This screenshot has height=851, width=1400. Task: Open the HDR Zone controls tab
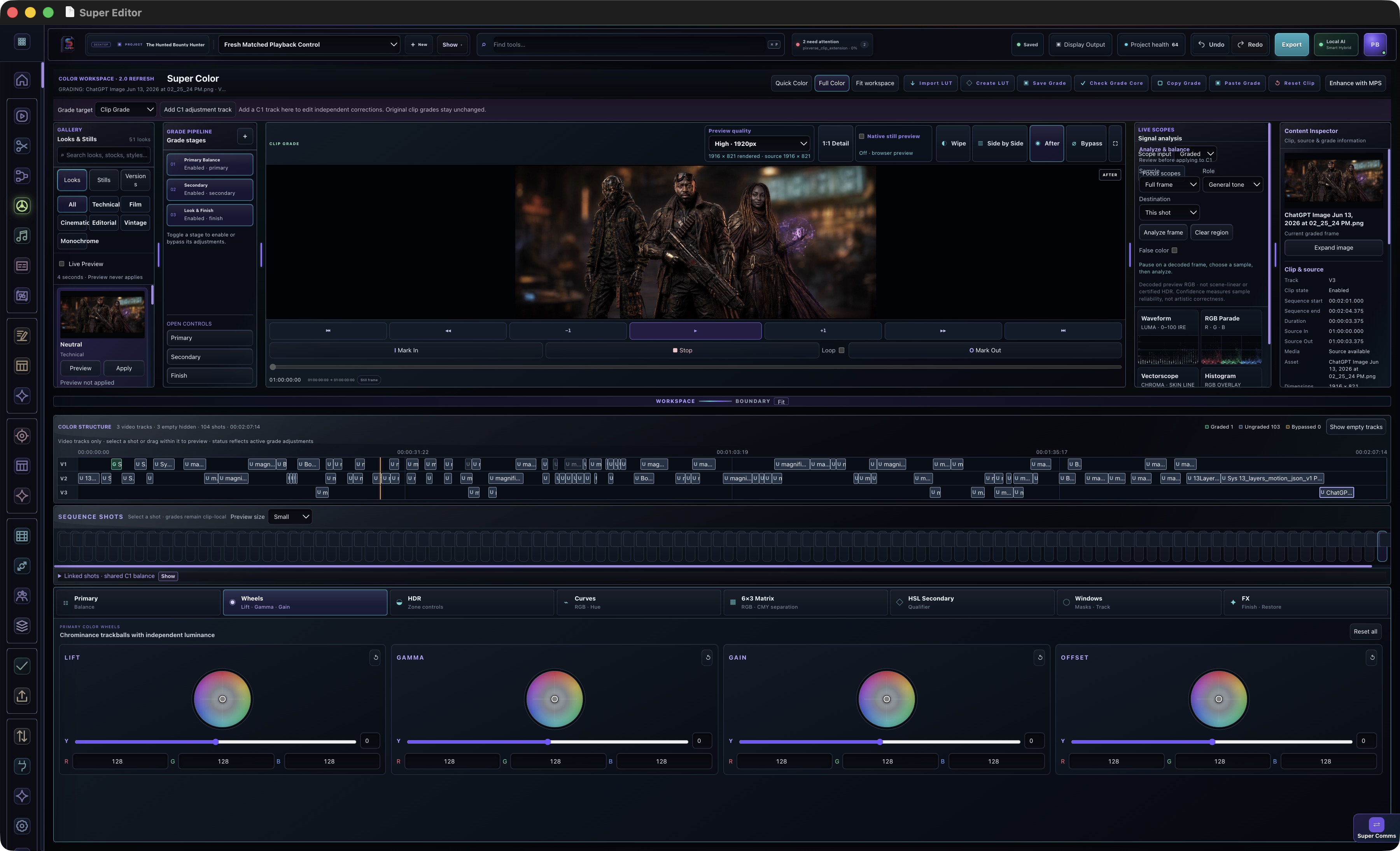[x=472, y=602]
